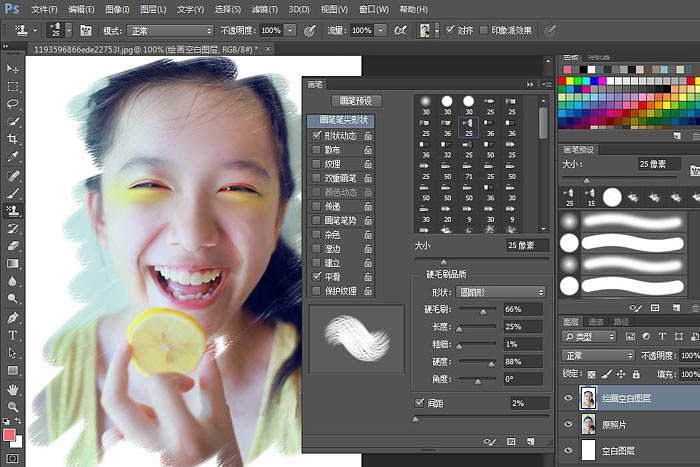The width and height of the screenshot is (700, 467).
Task: Select the Move tool in toolbox
Action: coord(13,68)
